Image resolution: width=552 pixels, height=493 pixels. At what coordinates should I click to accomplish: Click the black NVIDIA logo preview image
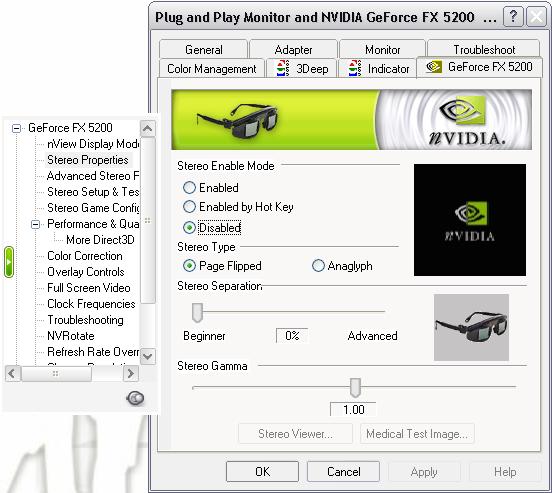(470, 220)
